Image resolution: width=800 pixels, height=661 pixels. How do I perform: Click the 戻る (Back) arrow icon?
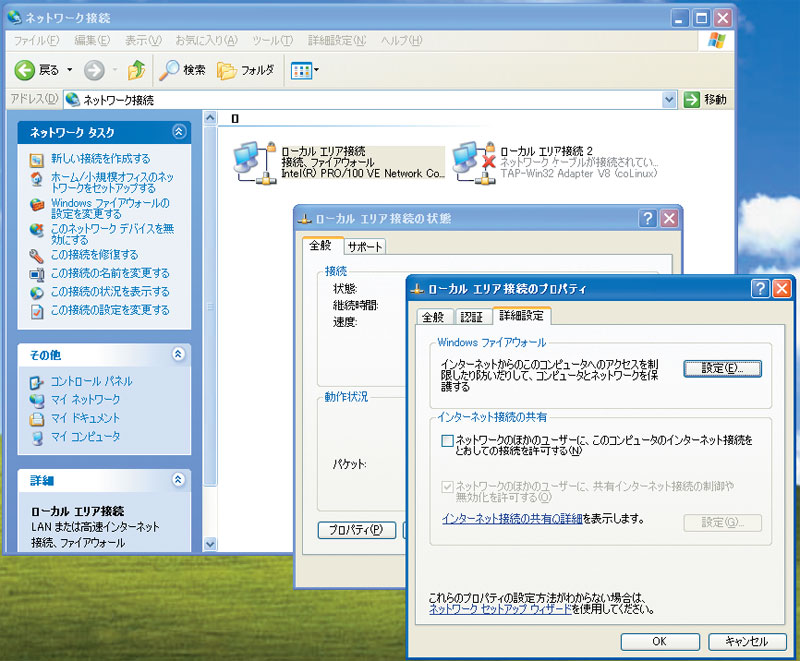click(x=22, y=70)
